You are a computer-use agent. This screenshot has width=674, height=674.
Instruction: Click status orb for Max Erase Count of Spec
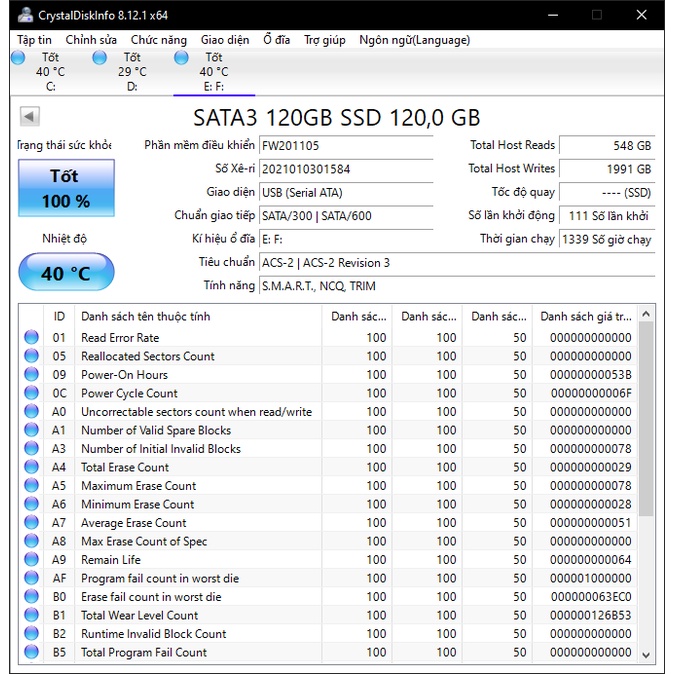(31, 540)
